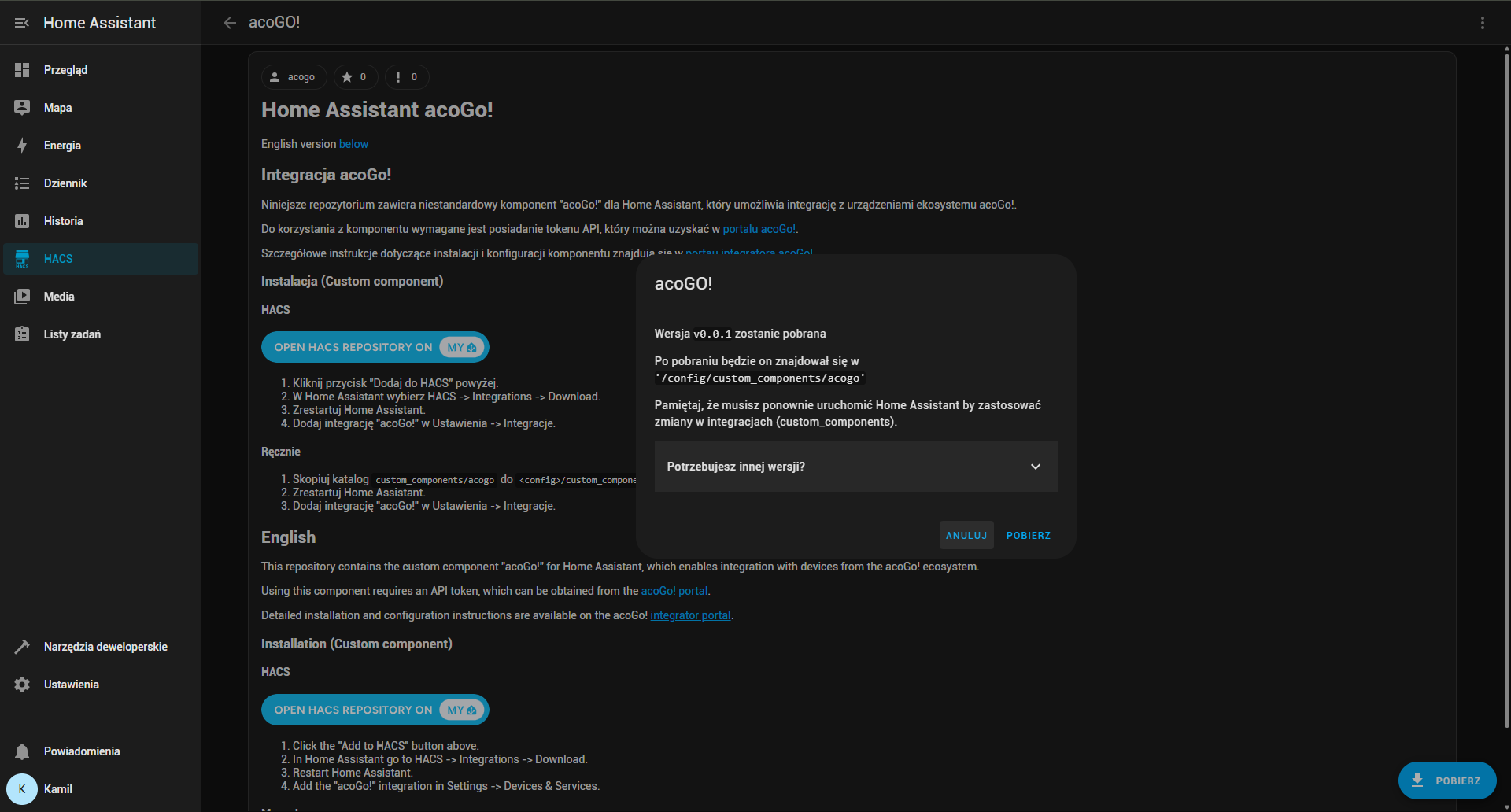
Task: Click the "below" English version link
Action: pyautogui.click(x=353, y=144)
